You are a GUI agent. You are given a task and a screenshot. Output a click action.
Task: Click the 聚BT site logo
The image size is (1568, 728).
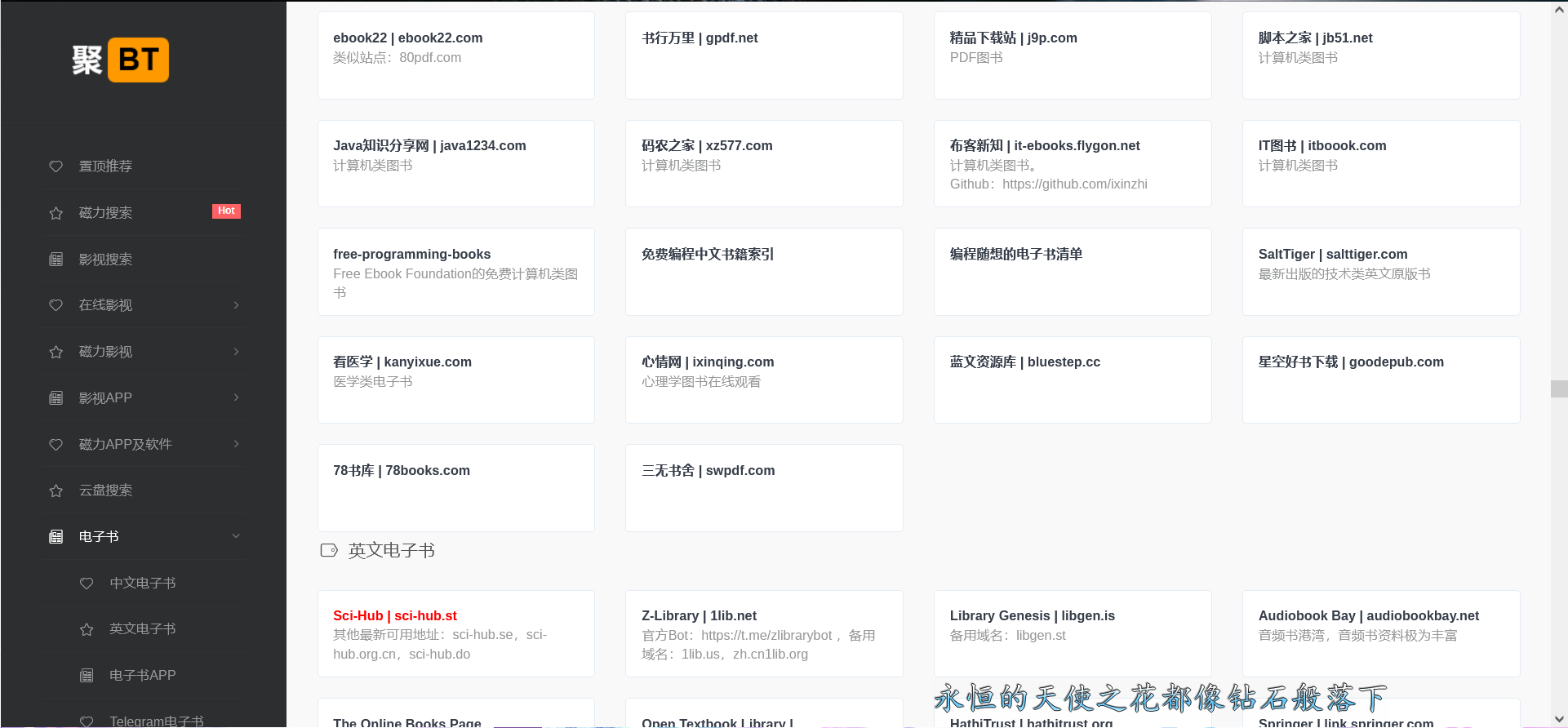pos(121,60)
